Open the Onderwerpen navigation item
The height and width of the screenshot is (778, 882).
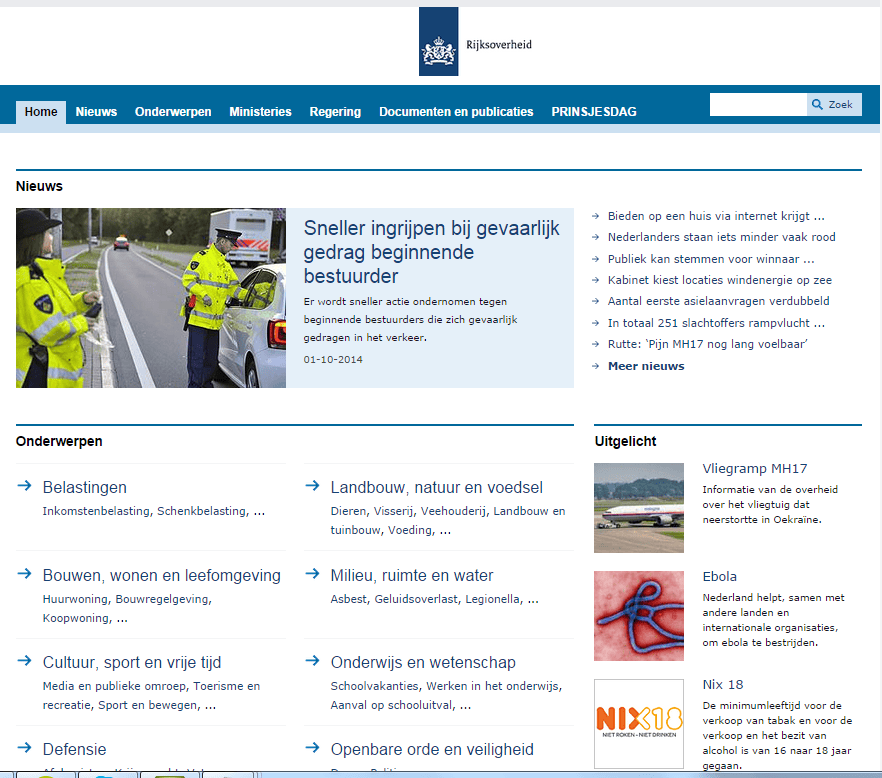pyautogui.click(x=173, y=112)
